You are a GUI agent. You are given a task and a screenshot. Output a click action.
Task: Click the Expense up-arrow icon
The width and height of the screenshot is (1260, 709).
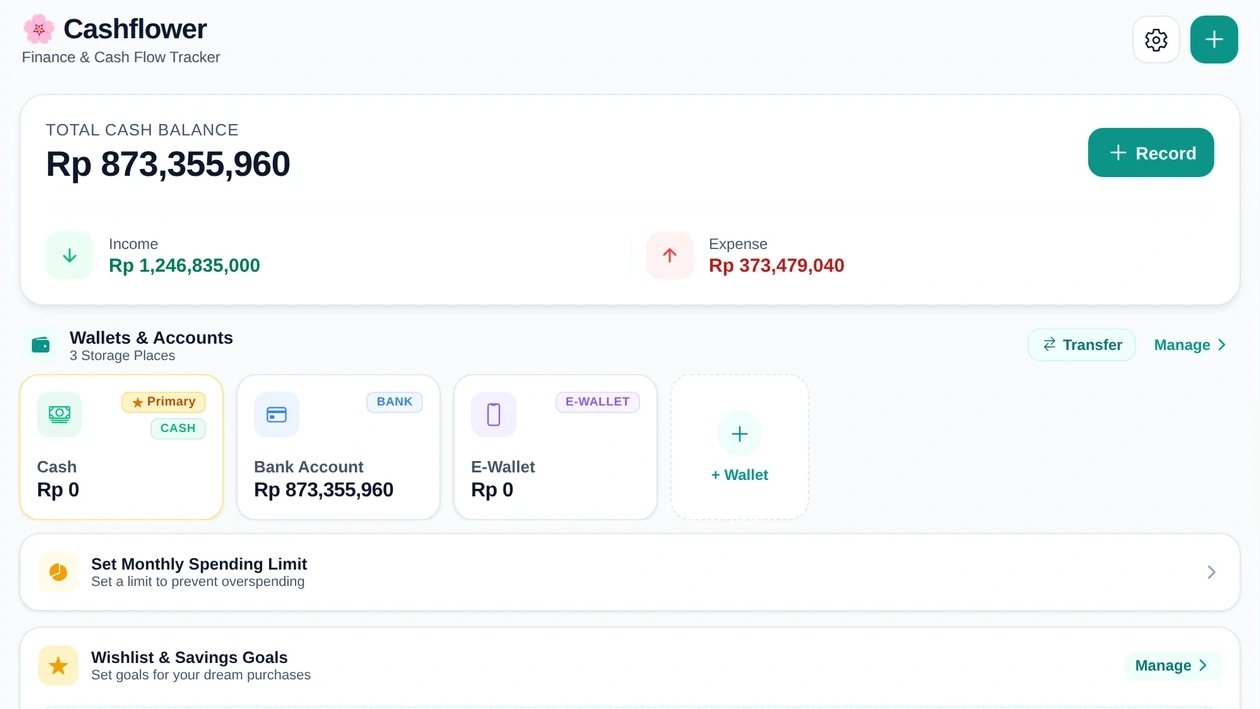pyautogui.click(x=670, y=256)
